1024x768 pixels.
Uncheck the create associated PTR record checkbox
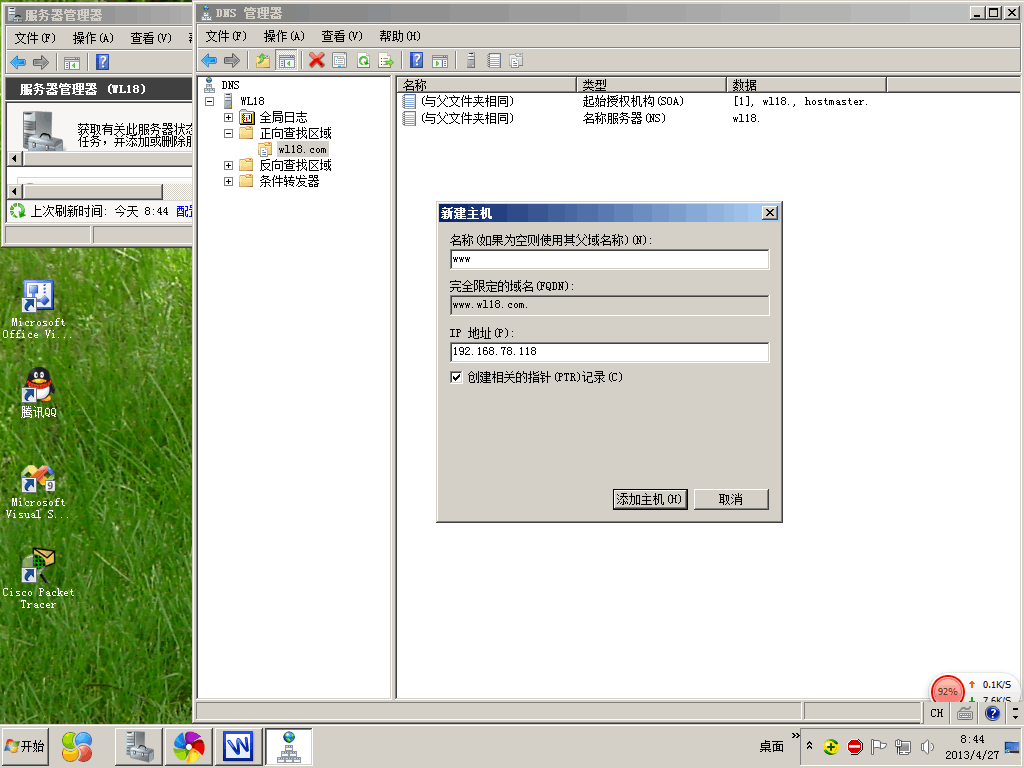457,378
